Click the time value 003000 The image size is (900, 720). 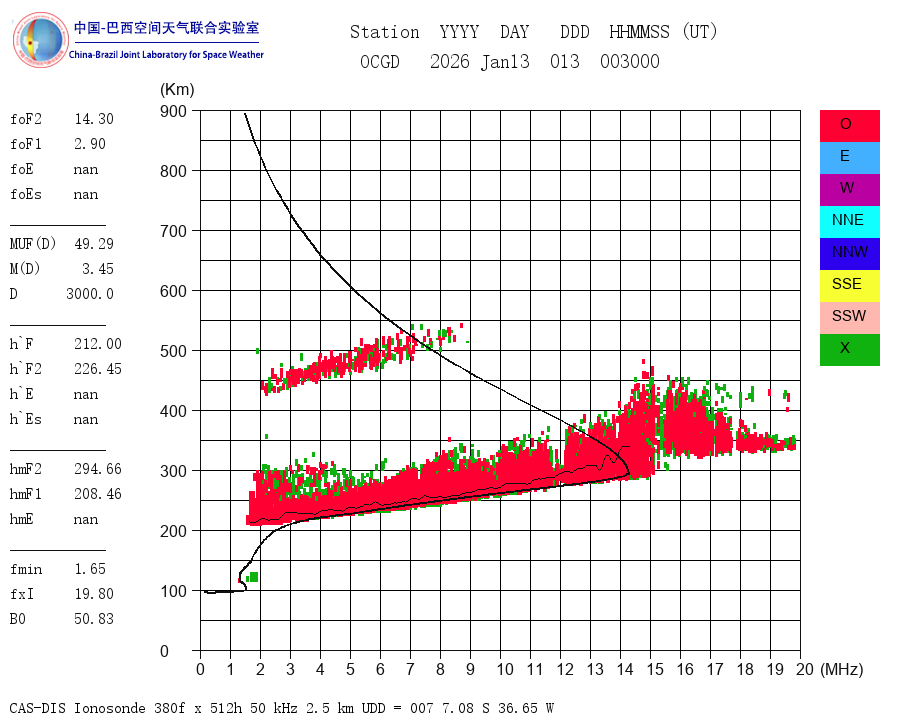(630, 62)
